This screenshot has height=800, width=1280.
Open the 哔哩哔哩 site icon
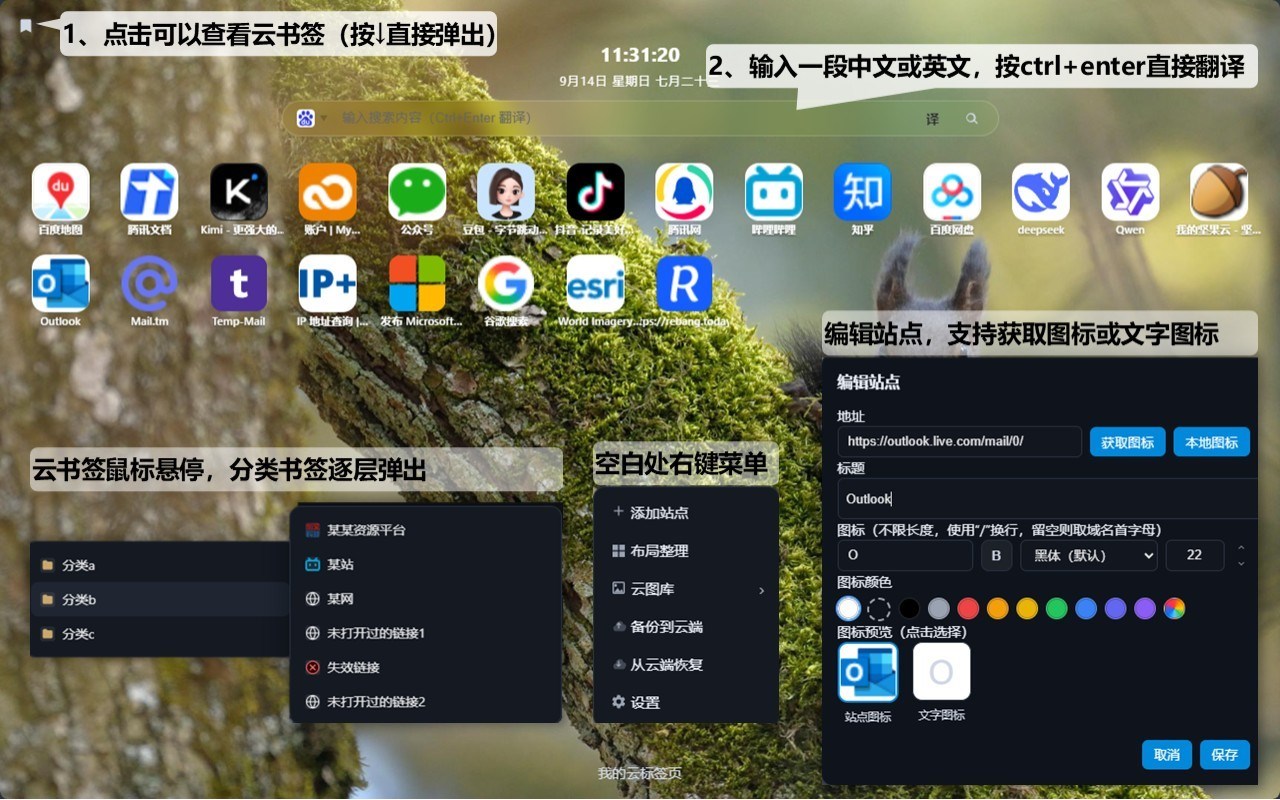point(774,192)
